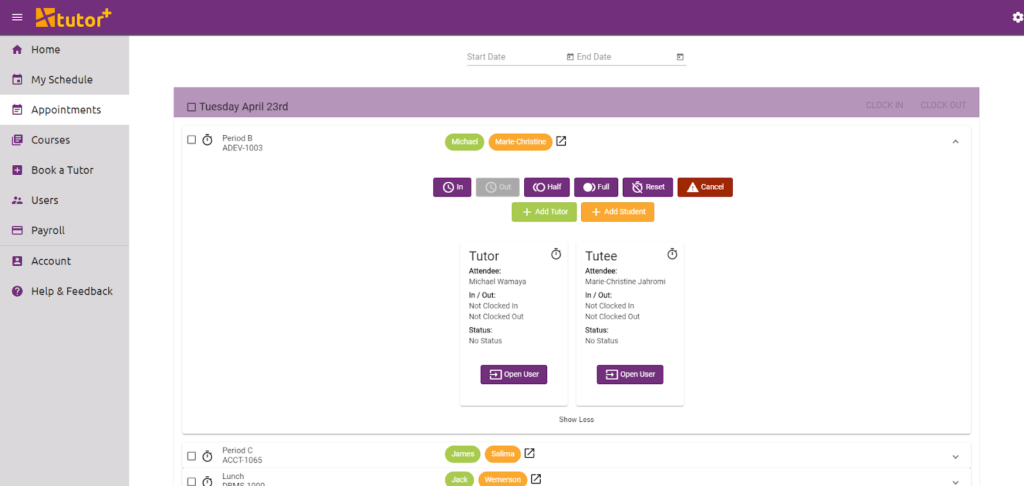This screenshot has height=486, width=1024.
Task: Click the stopwatch icon beside Period B
Action: pyautogui.click(x=207, y=141)
